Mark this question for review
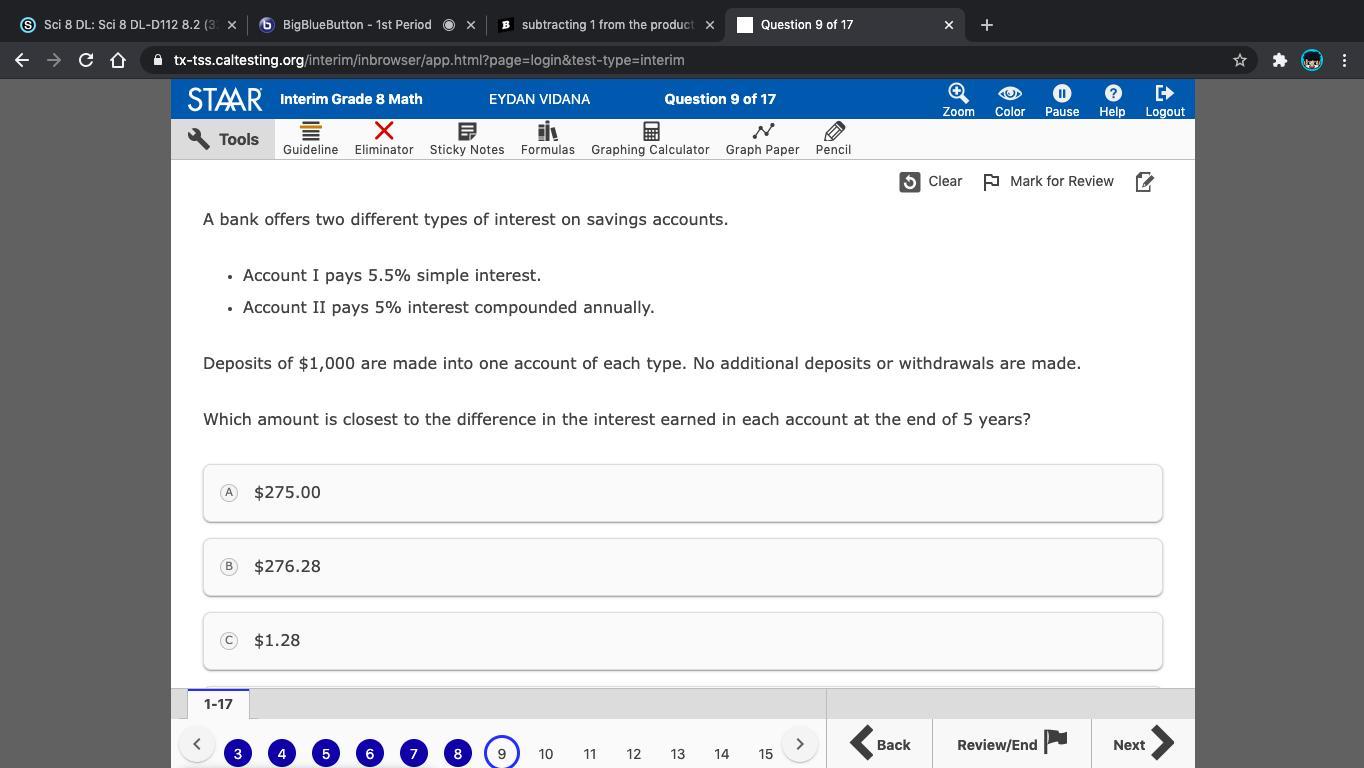Screen dimensions: 1364x768 click(1048, 182)
